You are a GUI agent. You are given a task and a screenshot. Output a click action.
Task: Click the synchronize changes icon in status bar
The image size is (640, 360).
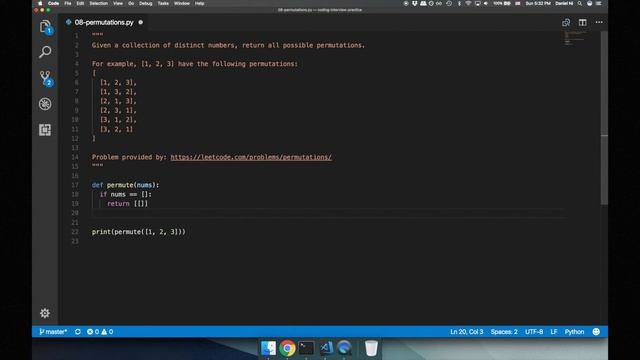tap(78, 332)
